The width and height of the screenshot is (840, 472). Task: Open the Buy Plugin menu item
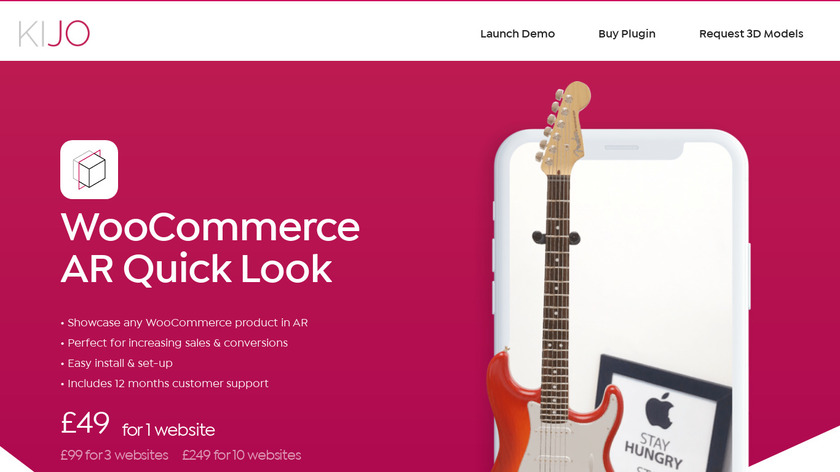point(627,34)
